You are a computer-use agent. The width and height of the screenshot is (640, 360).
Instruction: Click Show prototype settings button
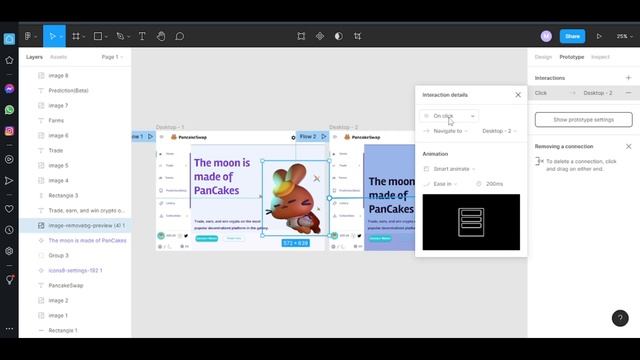(x=583, y=120)
